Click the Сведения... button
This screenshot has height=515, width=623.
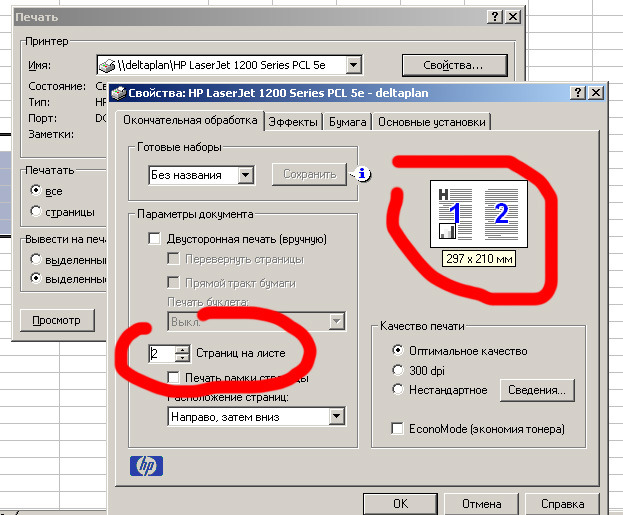click(x=537, y=389)
